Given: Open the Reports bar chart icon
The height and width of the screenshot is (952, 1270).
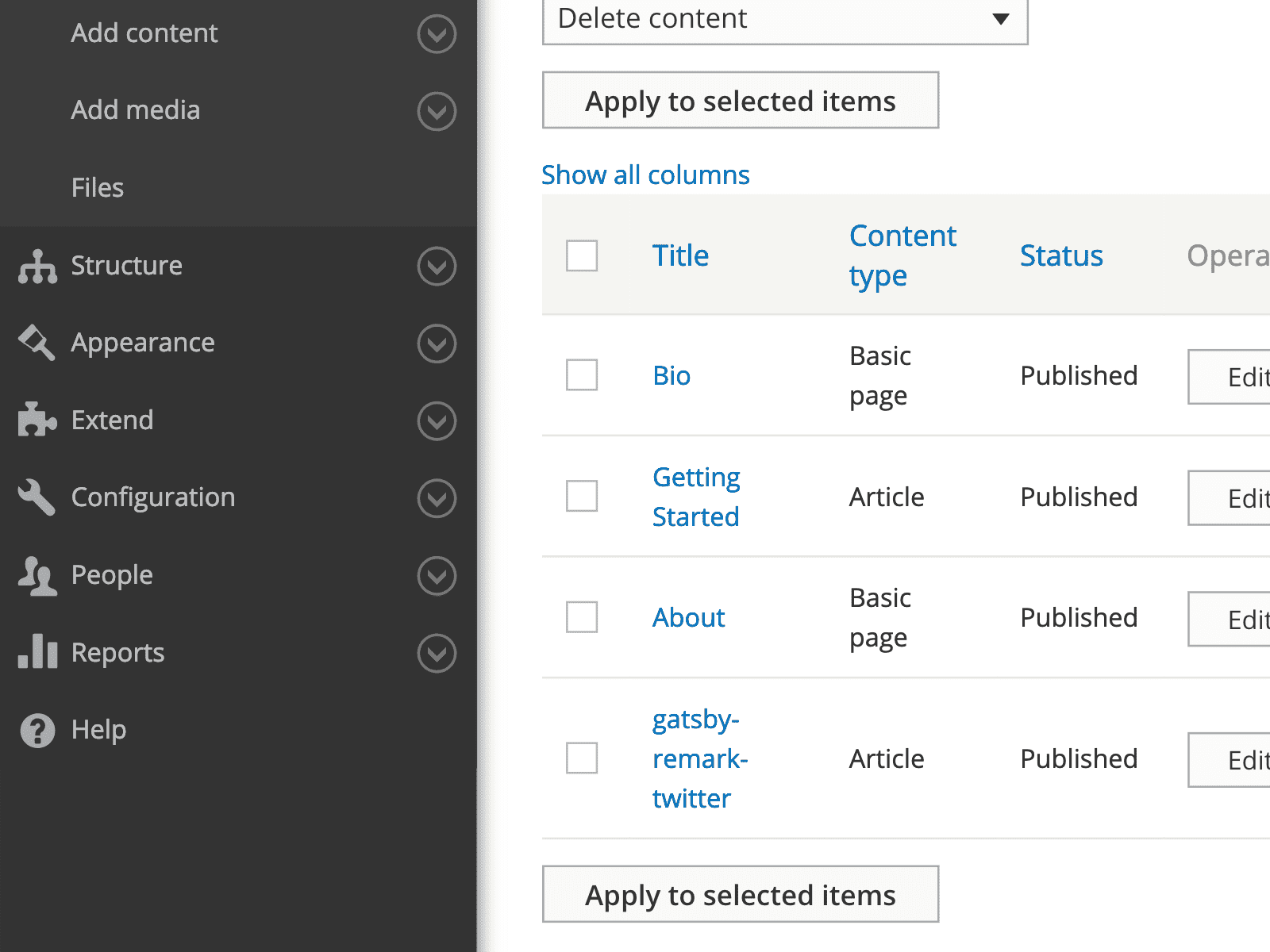Looking at the screenshot, I should pyautogui.click(x=37, y=652).
